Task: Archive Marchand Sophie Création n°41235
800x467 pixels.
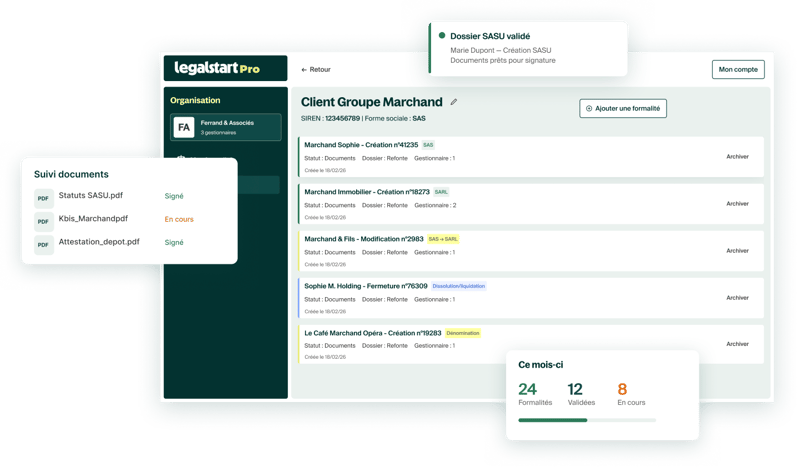Action: pos(737,157)
